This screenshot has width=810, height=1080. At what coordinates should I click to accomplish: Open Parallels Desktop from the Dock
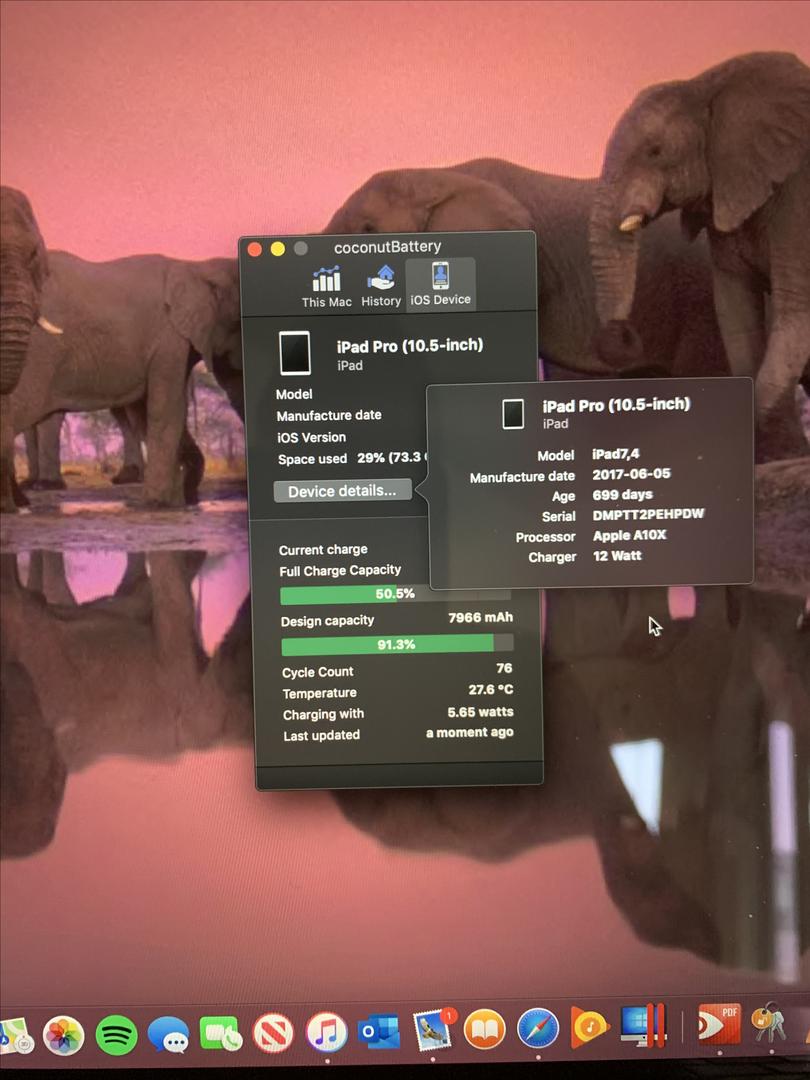(x=643, y=1026)
